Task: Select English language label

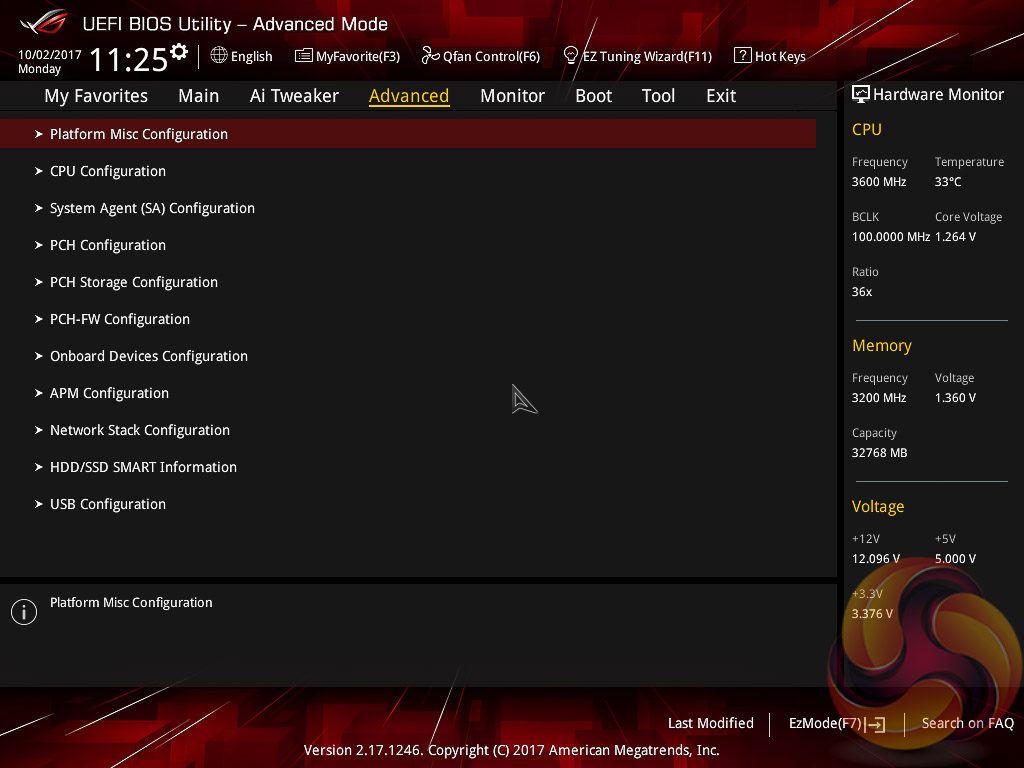Action: point(251,57)
